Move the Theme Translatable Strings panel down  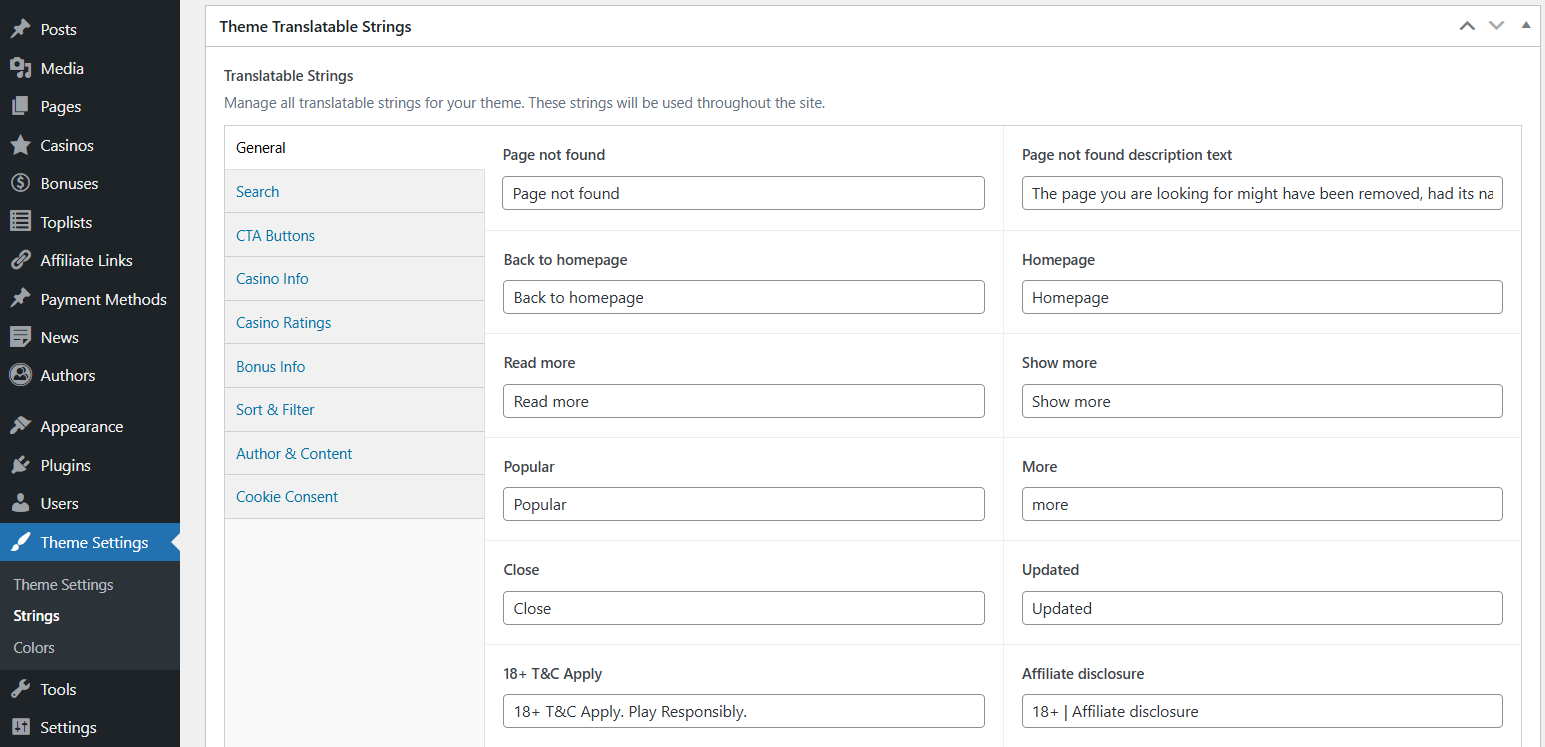coord(1496,26)
